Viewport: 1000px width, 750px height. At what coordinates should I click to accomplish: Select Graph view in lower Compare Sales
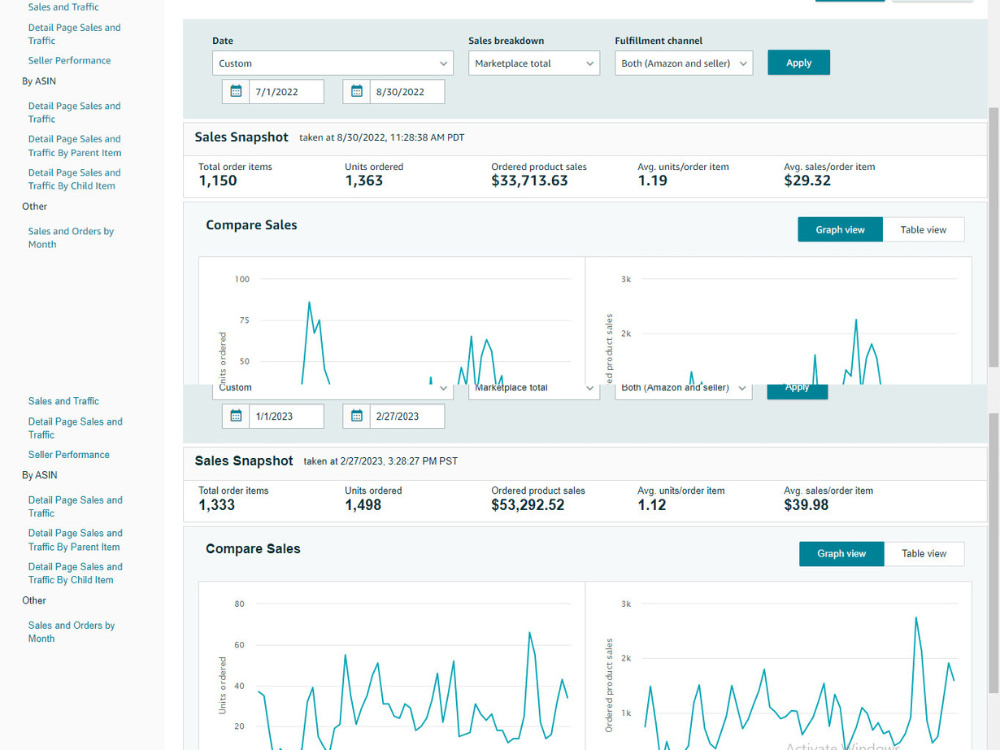[841, 554]
